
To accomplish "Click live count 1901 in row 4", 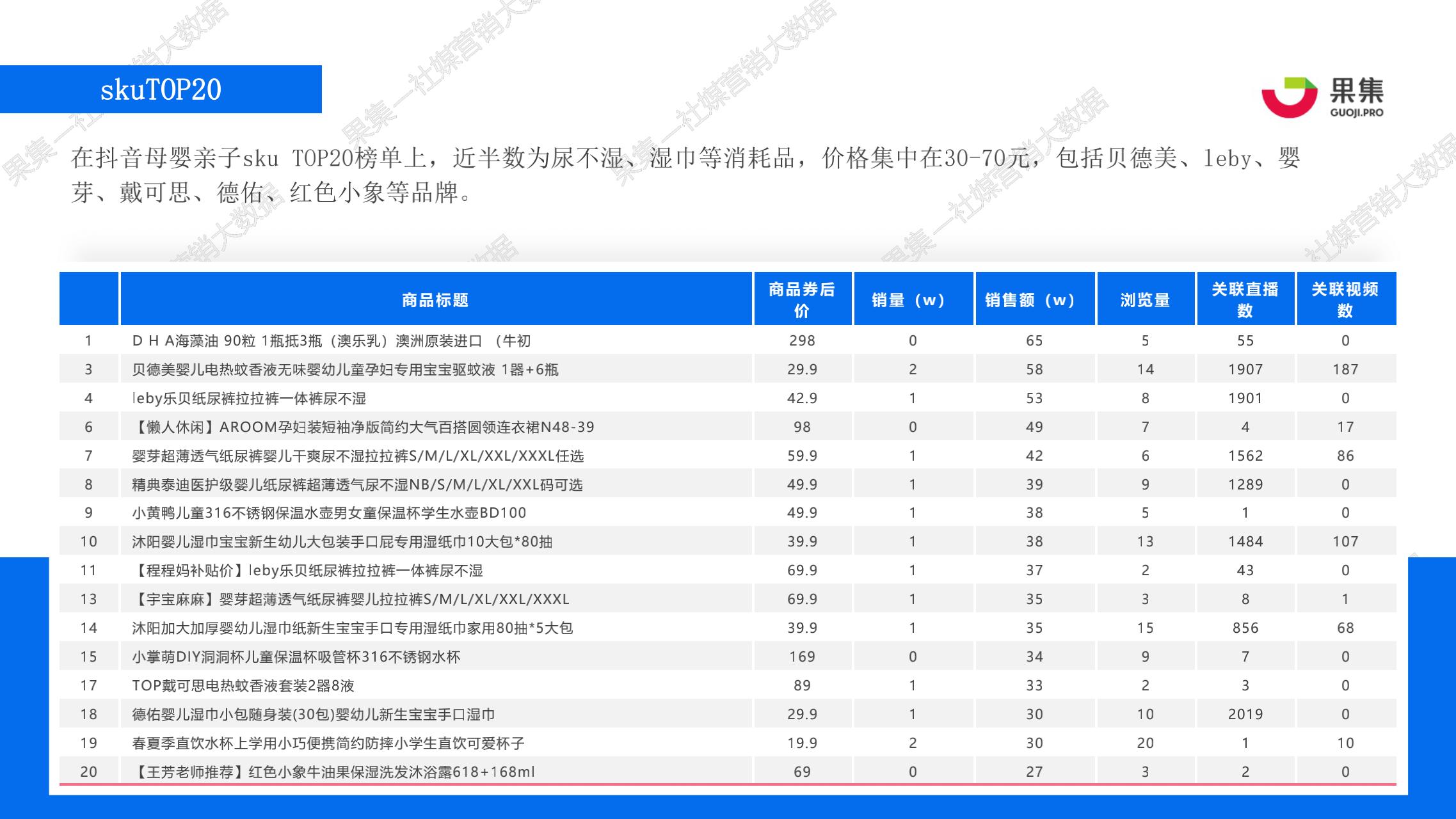I will [x=1245, y=399].
